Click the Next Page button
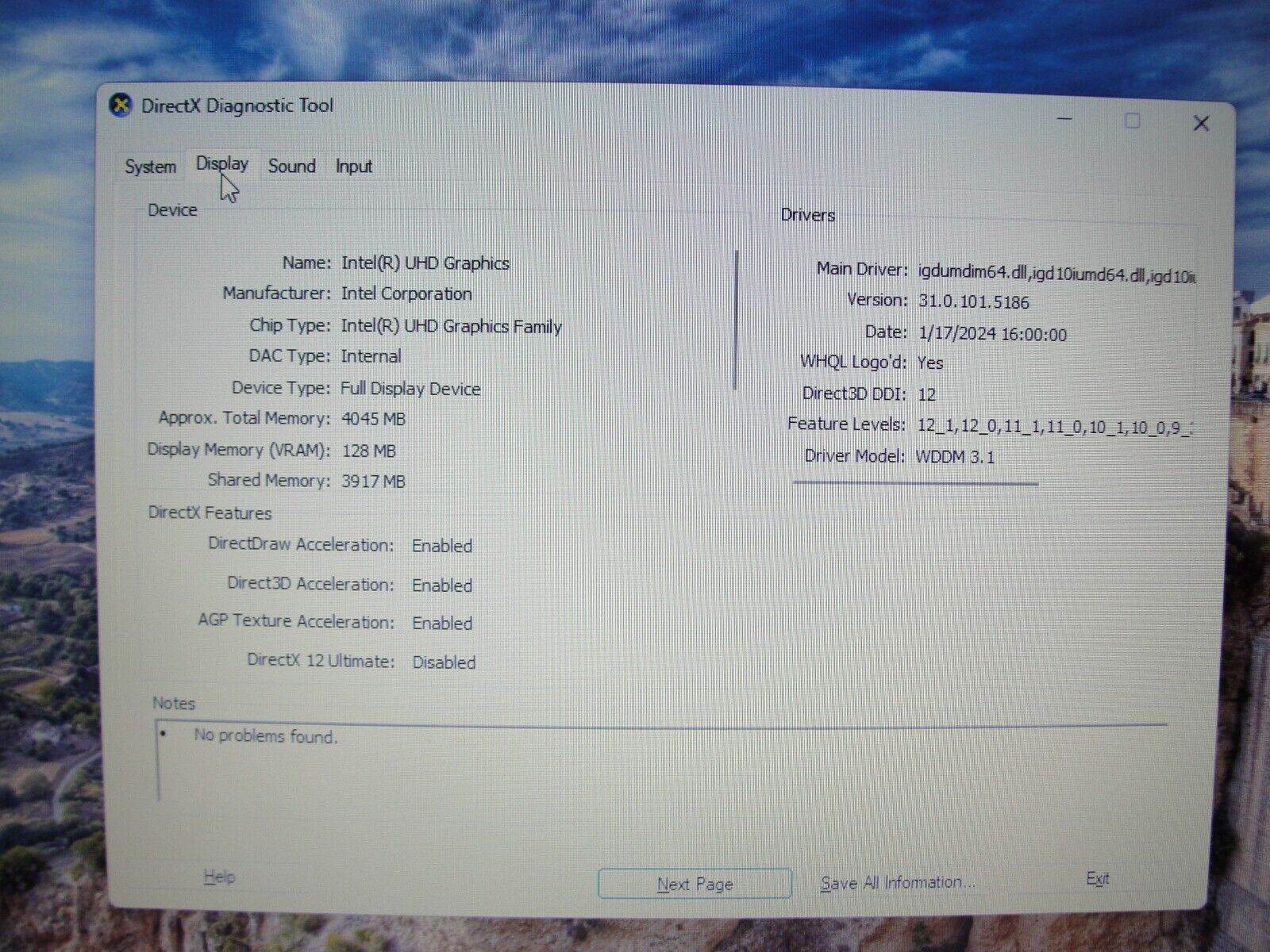Screen dimensions: 1270x952 695,884
